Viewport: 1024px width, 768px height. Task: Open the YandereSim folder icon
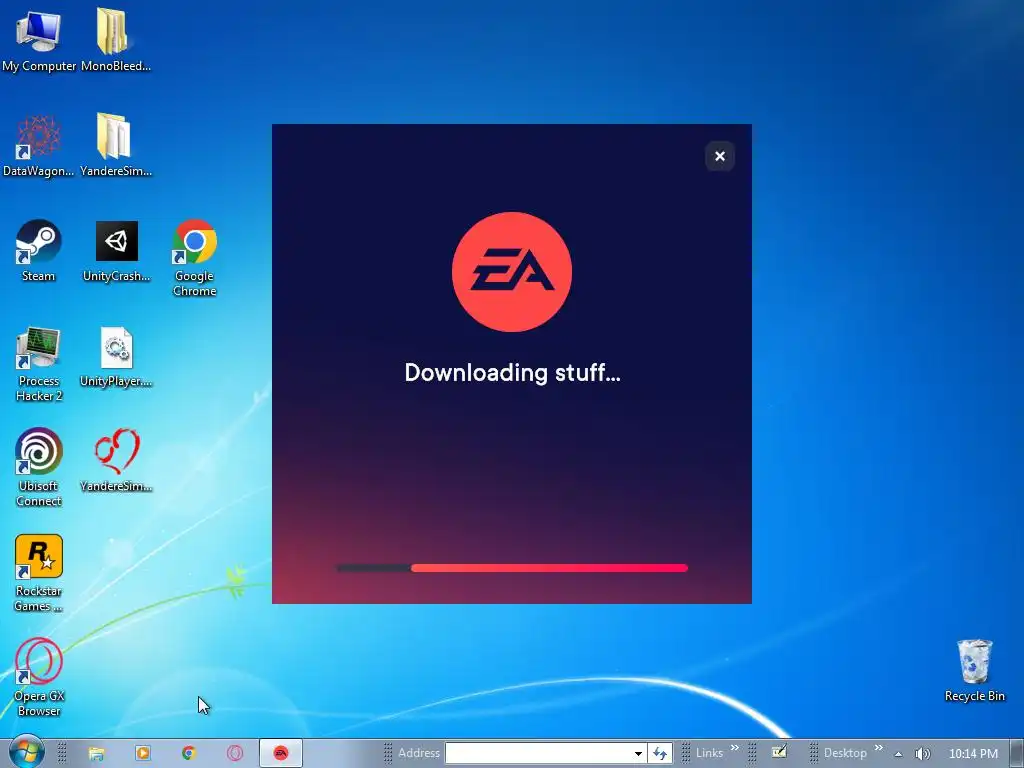point(116,145)
